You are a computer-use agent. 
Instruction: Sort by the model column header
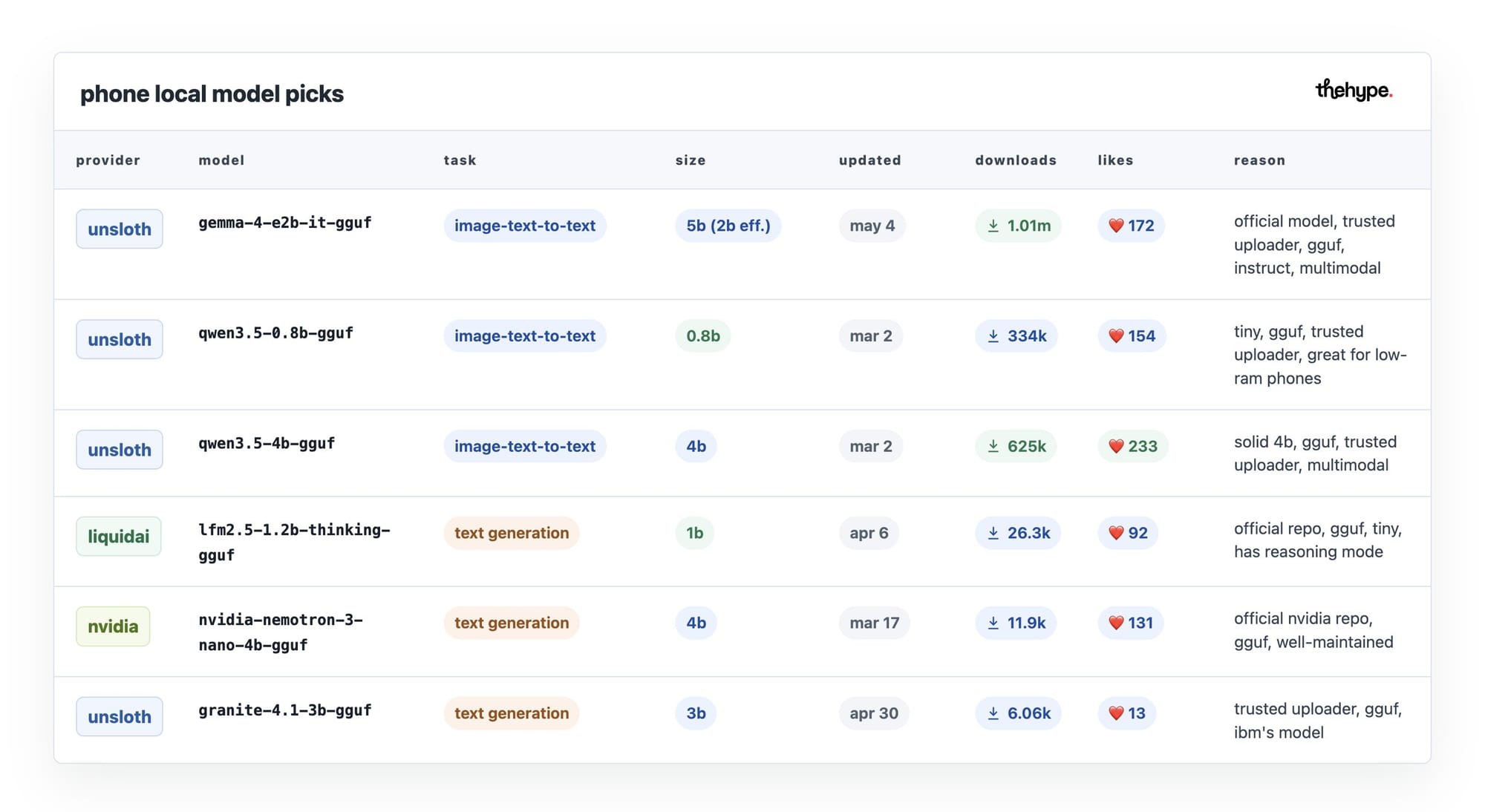tap(221, 160)
